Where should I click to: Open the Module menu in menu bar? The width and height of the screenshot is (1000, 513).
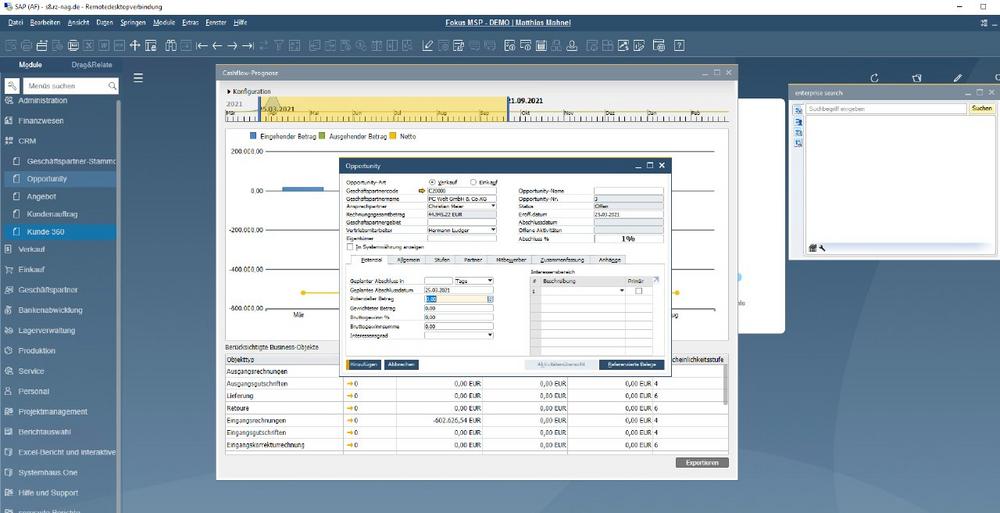[x=164, y=22]
